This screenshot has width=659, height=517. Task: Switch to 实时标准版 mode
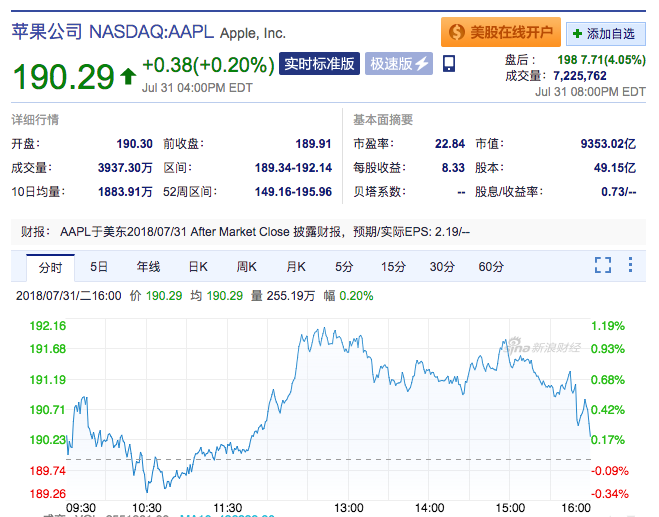pos(319,63)
